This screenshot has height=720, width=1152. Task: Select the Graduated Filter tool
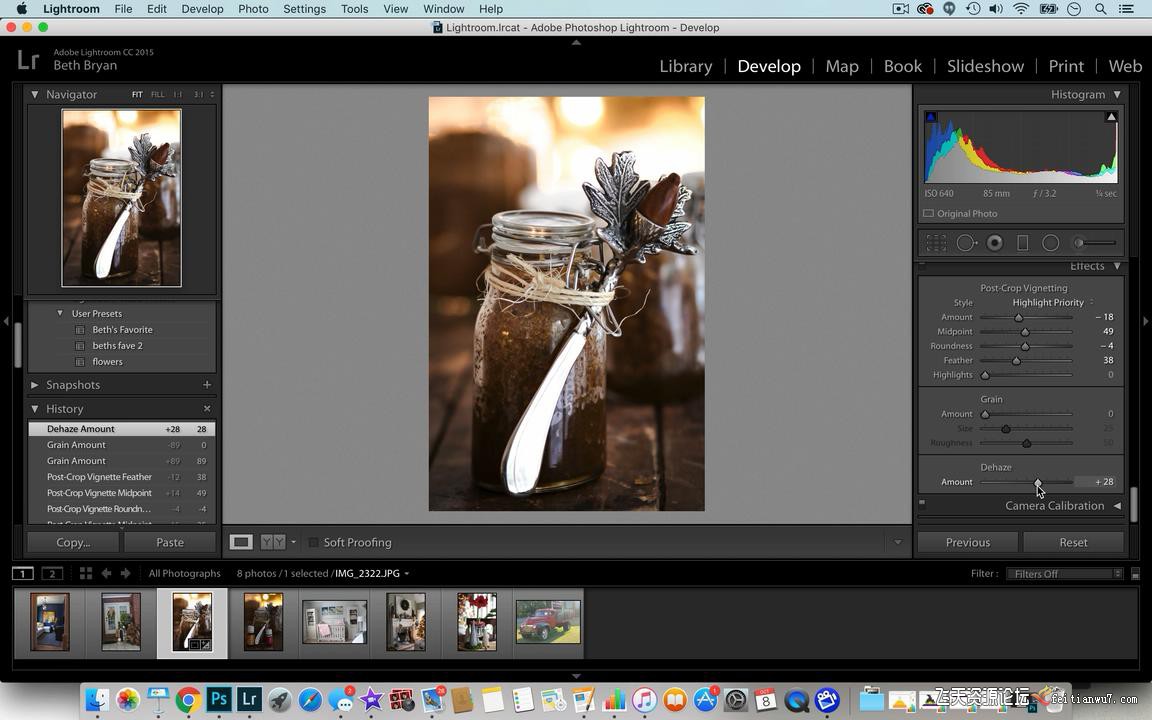coord(1022,242)
